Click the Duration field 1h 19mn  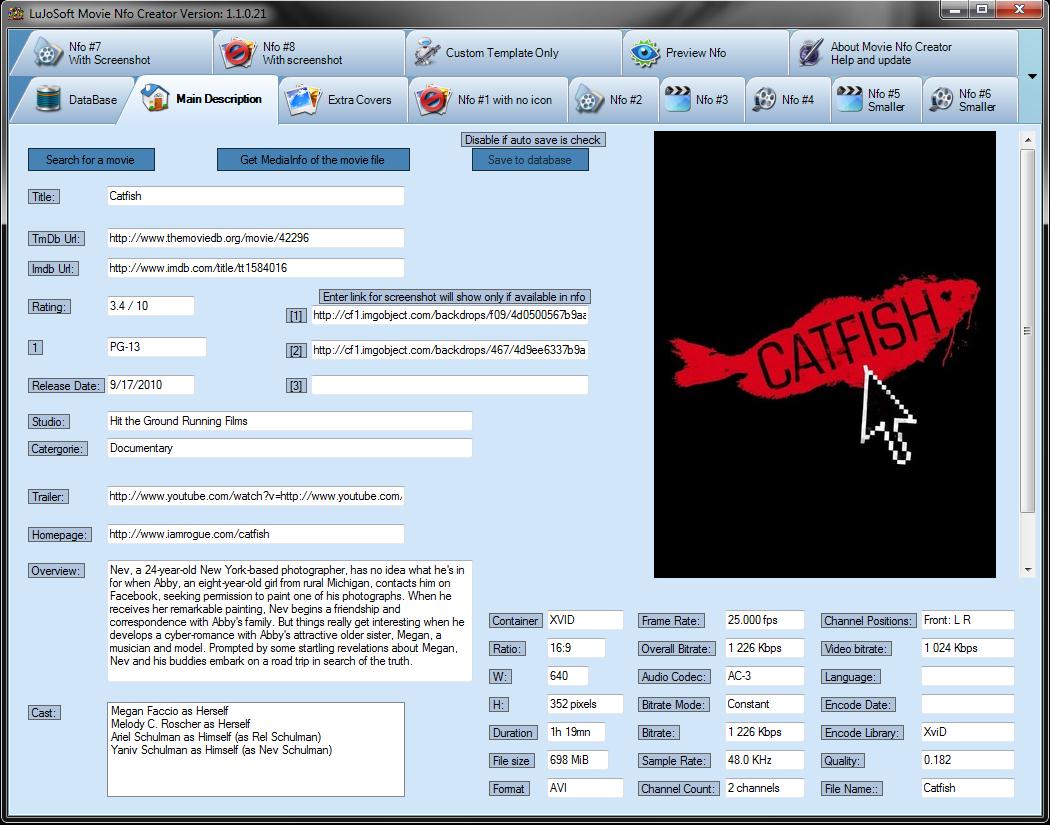[x=576, y=732]
